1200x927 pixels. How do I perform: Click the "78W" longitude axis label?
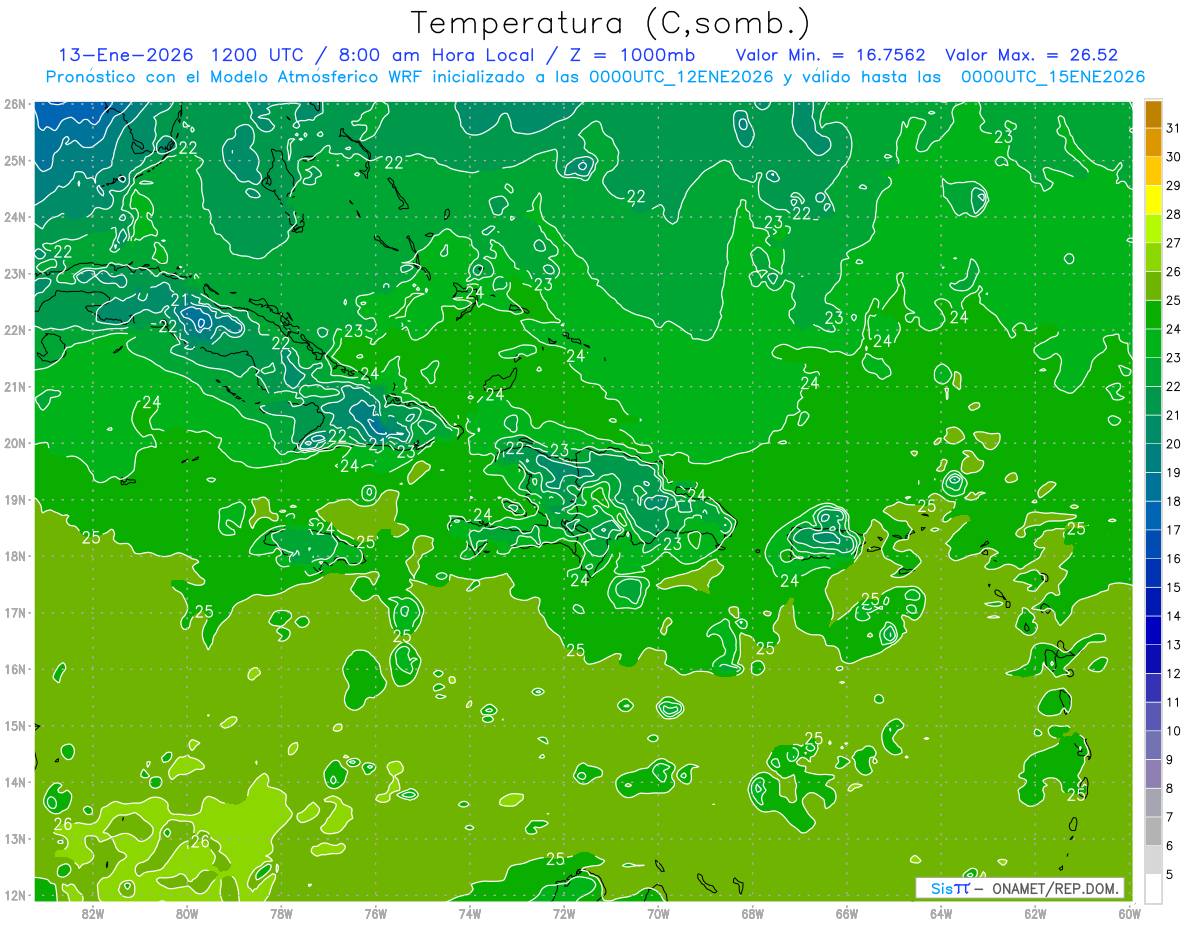tap(281, 912)
